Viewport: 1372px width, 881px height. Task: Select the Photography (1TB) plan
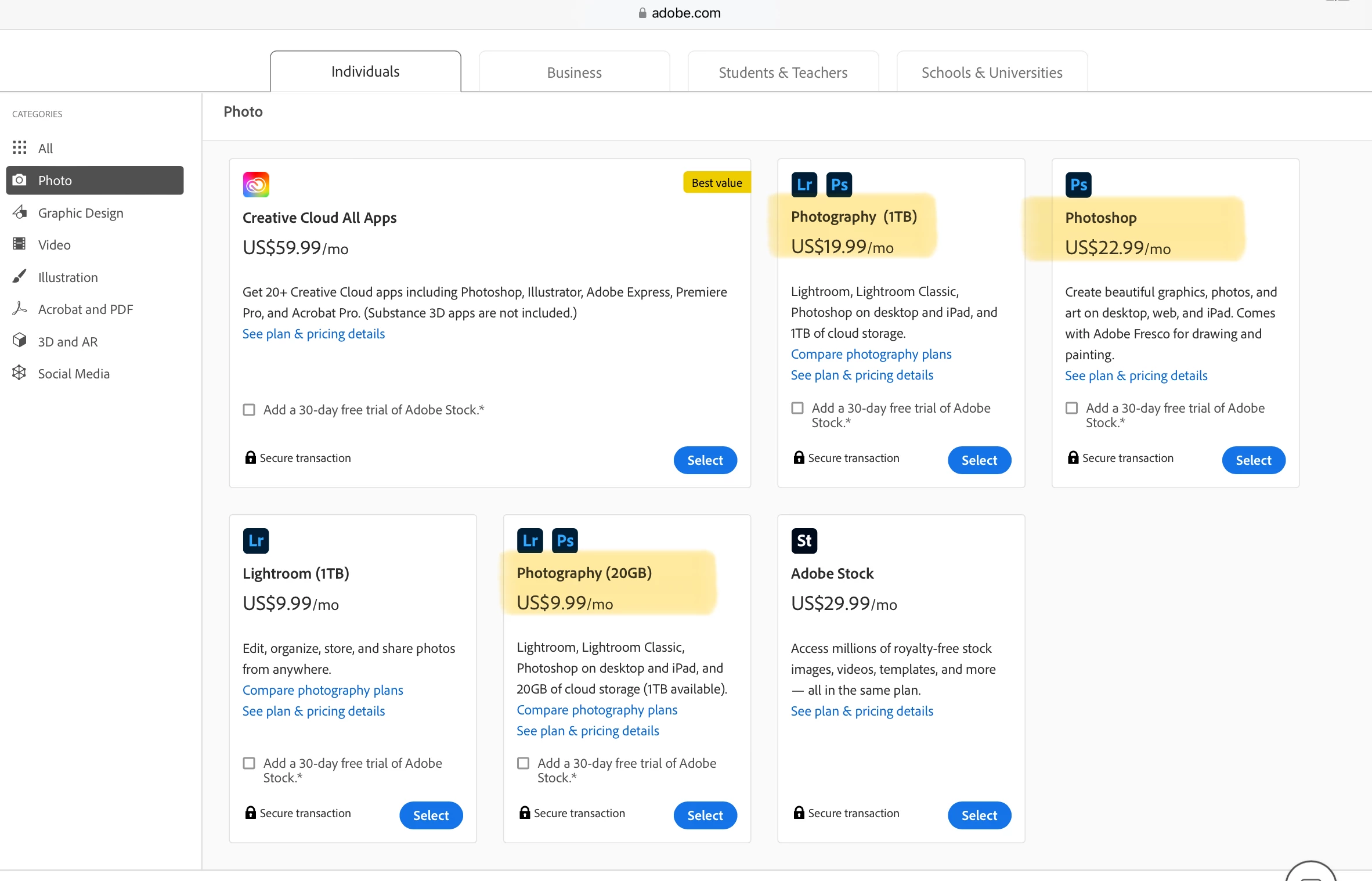[x=979, y=460]
